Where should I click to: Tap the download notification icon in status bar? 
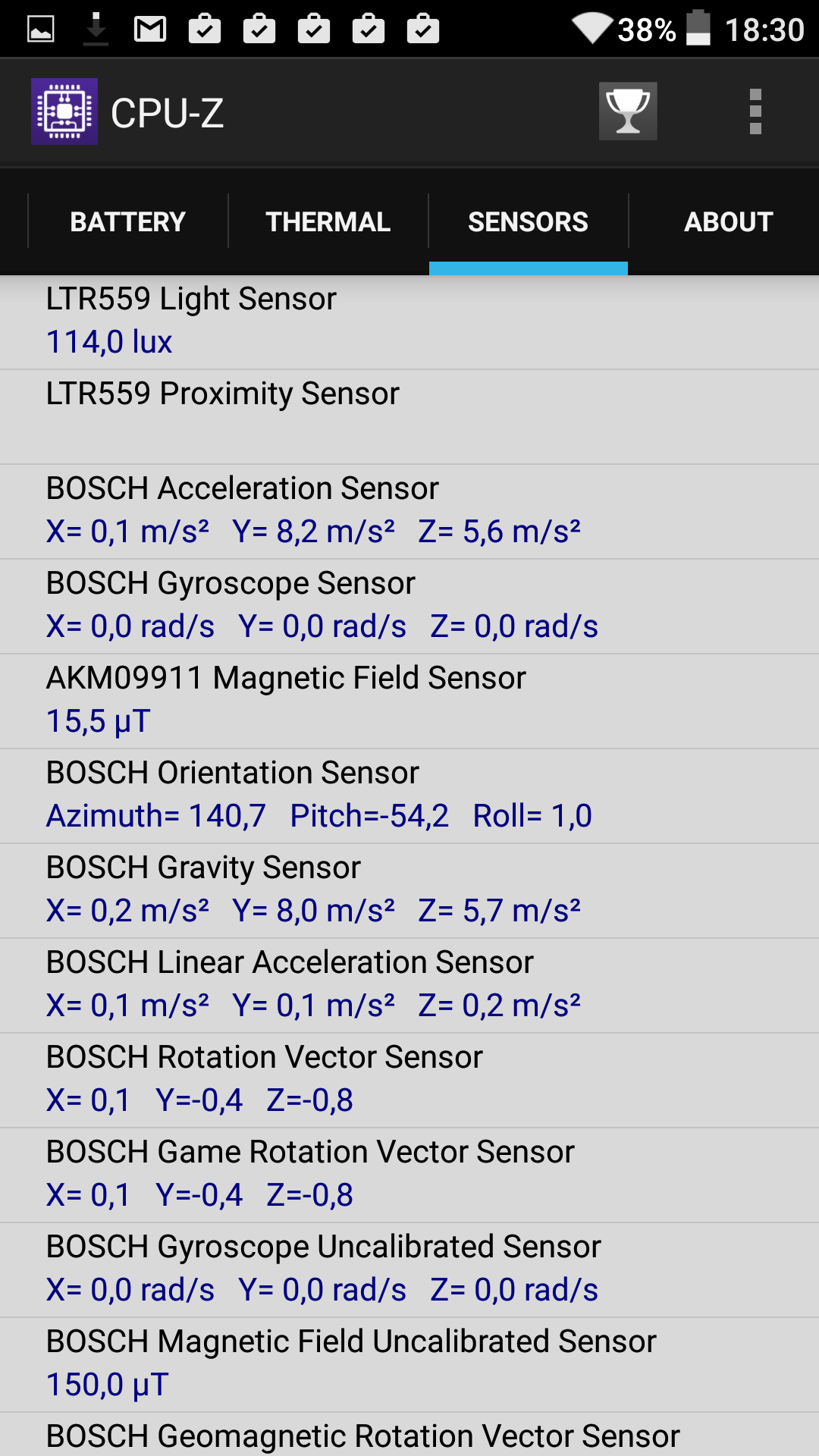click(x=96, y=30)
